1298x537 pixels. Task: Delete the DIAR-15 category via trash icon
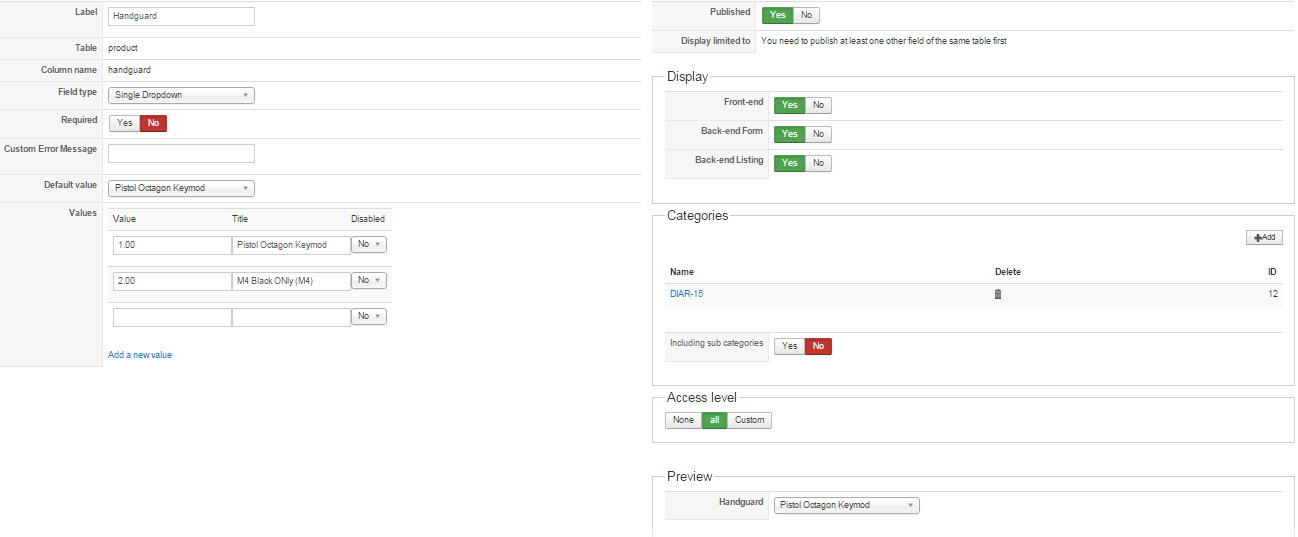997,294
